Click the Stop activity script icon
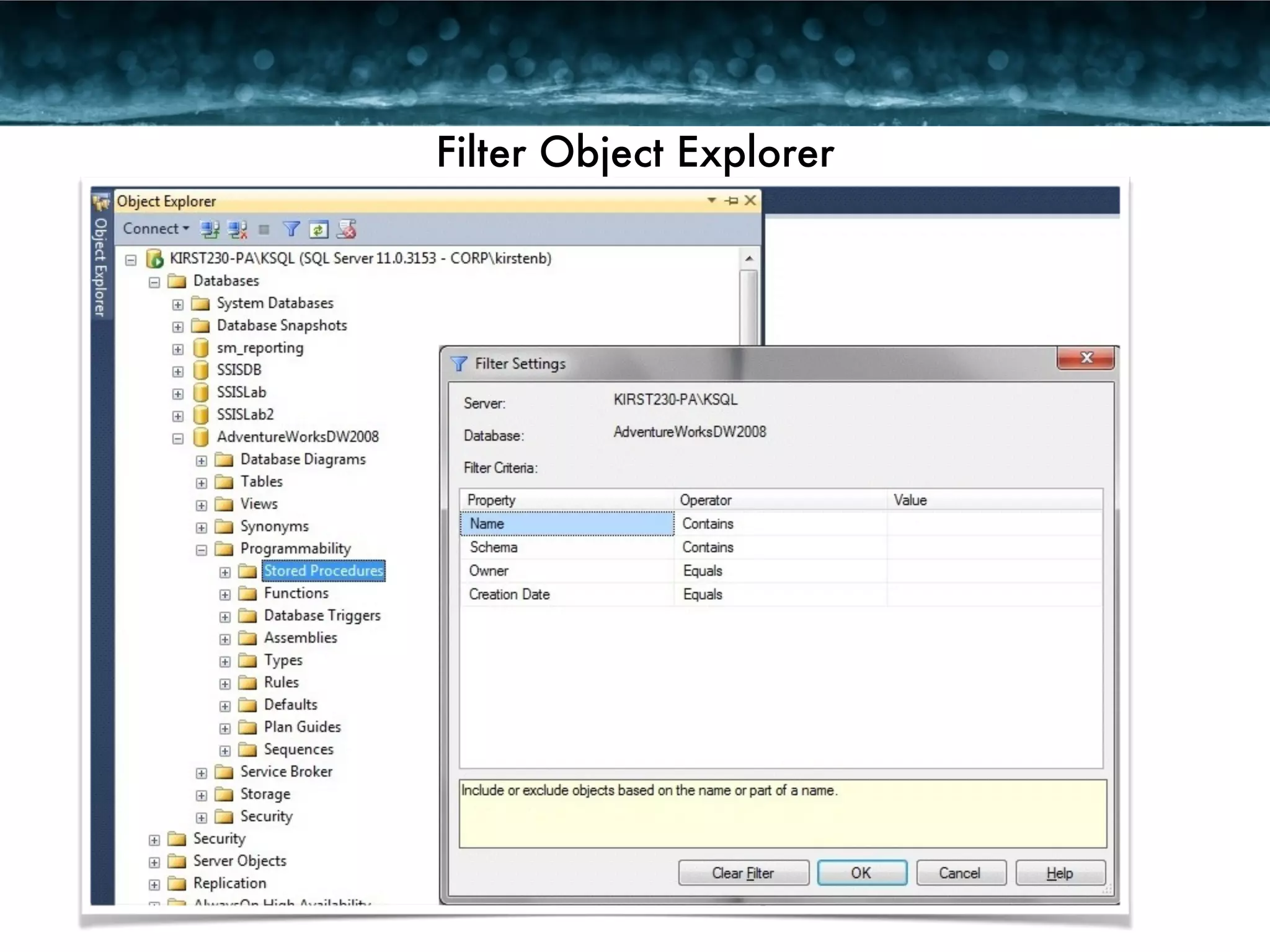Screen dimensions: 1270x952 347,230
